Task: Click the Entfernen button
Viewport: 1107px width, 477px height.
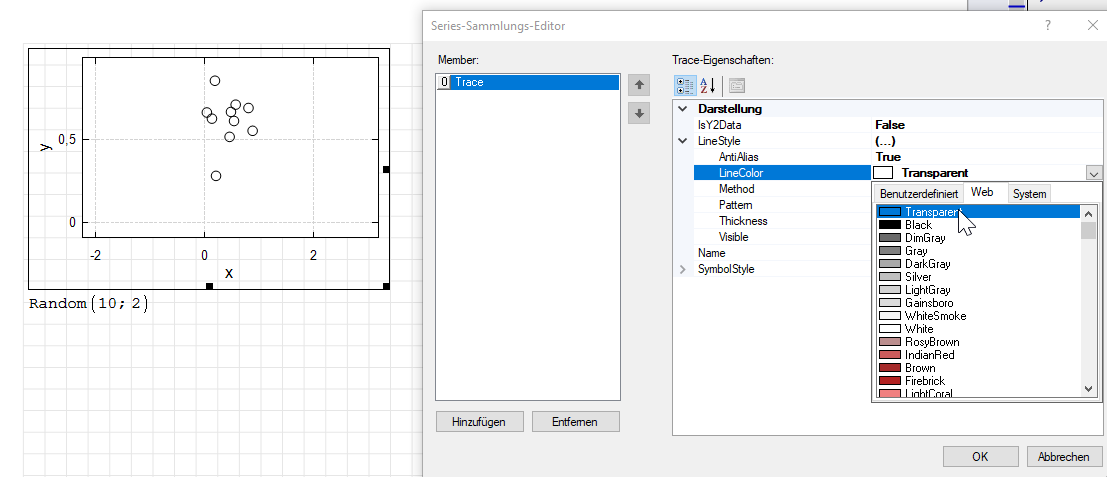Action: tap(575, 422)
